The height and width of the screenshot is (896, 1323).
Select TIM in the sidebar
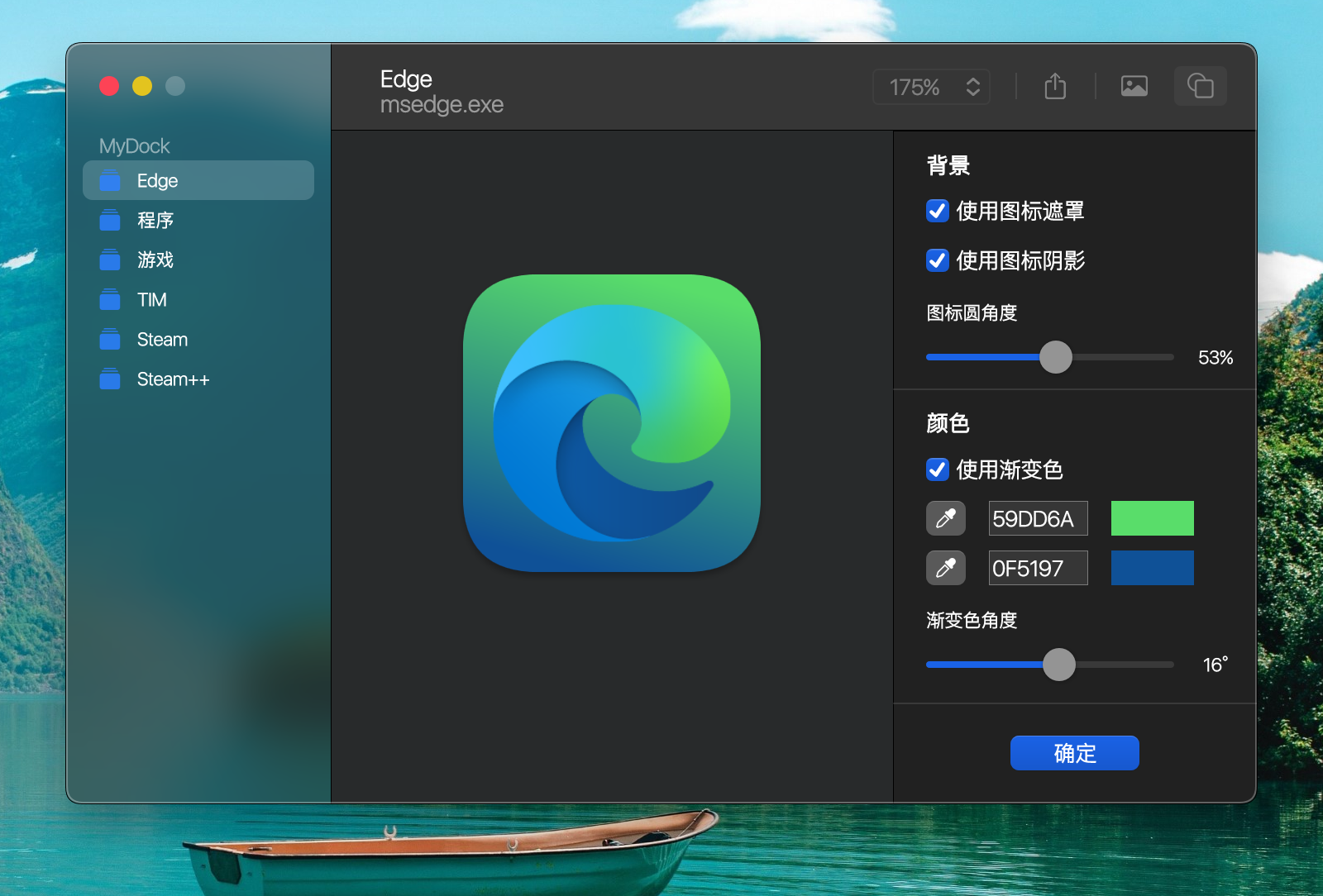[x=198, y=299]
